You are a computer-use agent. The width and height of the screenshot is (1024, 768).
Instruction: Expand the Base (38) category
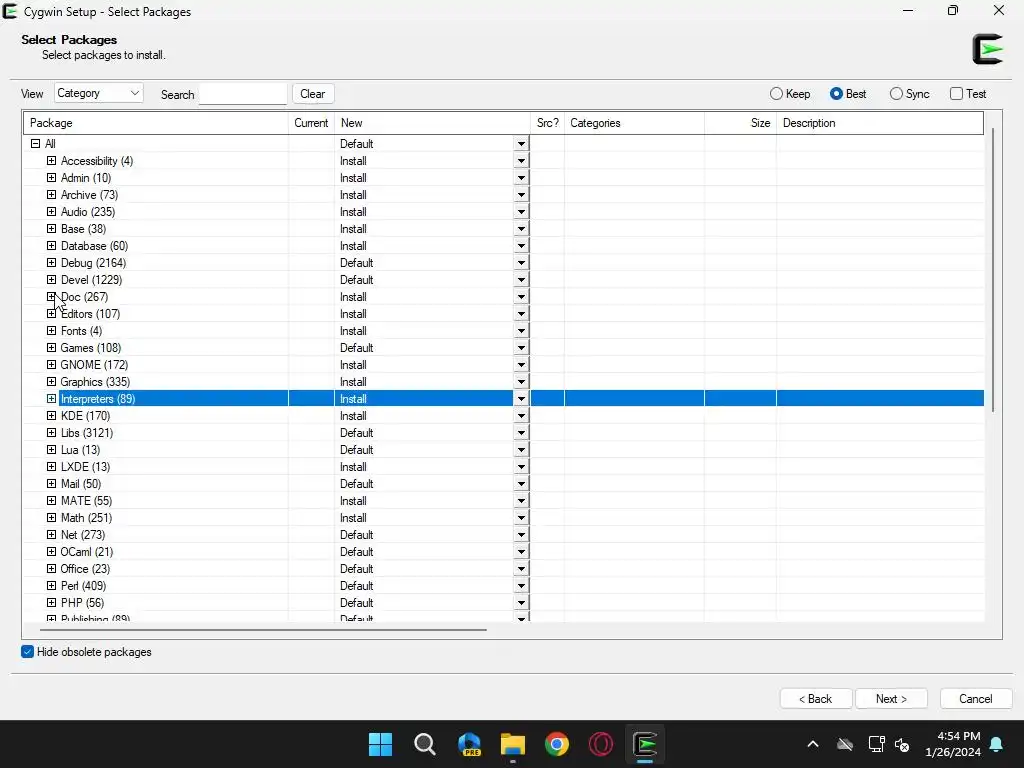coord(52,229)
